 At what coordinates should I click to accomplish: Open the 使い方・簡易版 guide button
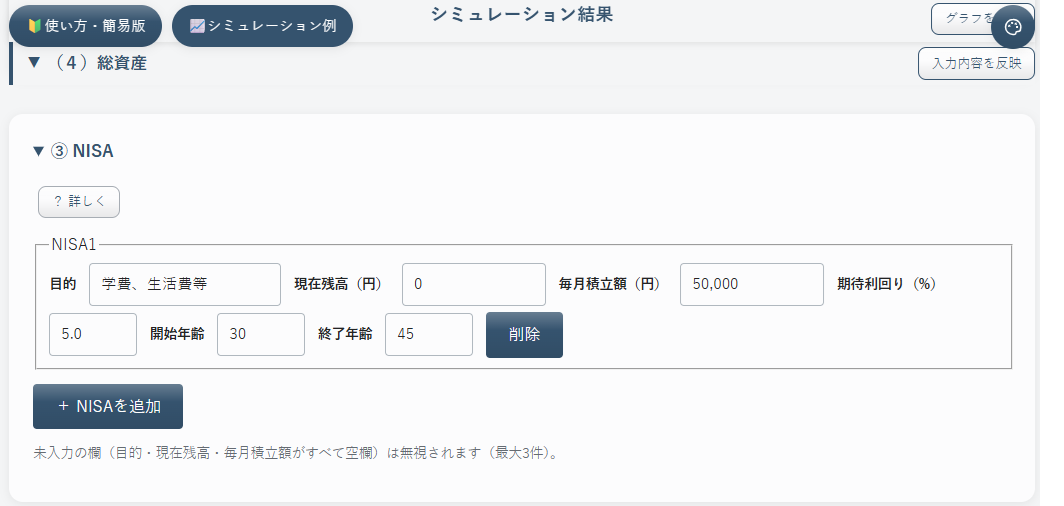(86, 26)
